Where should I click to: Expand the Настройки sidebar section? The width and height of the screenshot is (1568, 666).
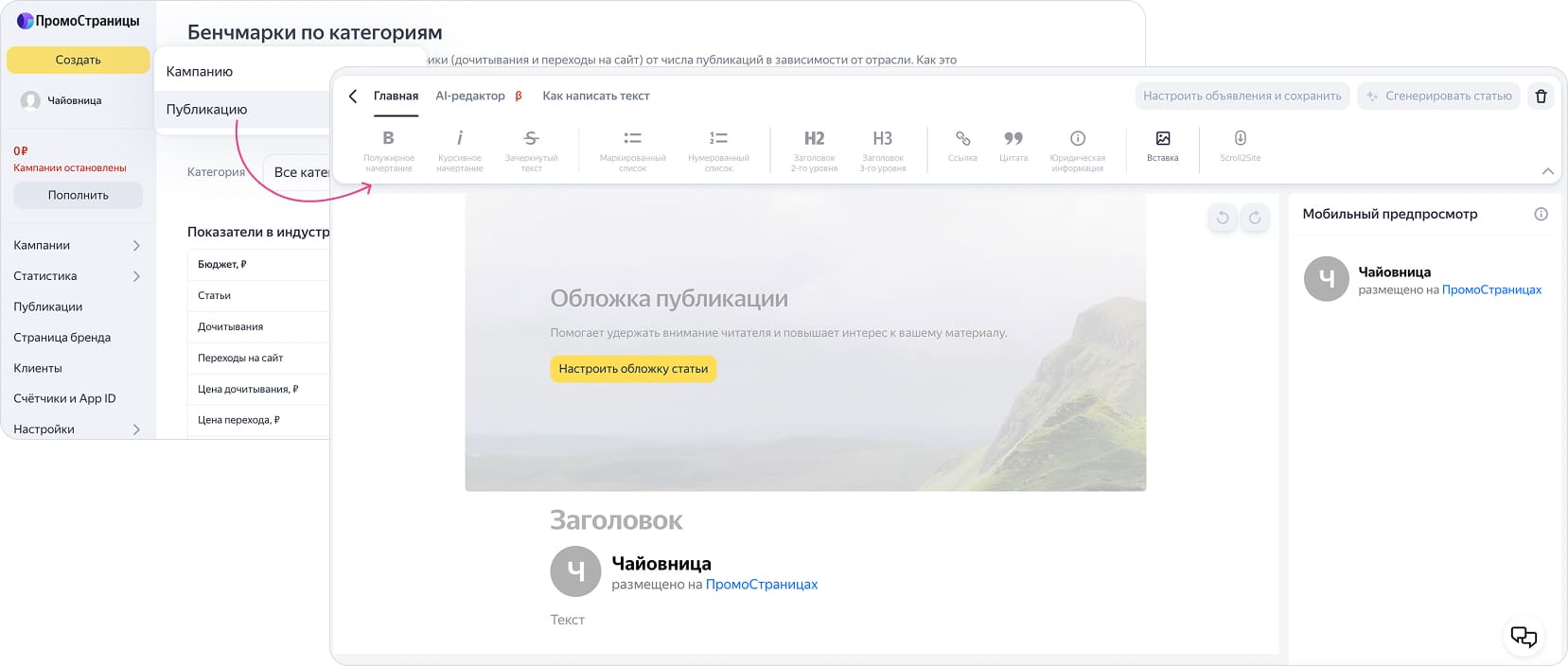[x=136, y=429]
